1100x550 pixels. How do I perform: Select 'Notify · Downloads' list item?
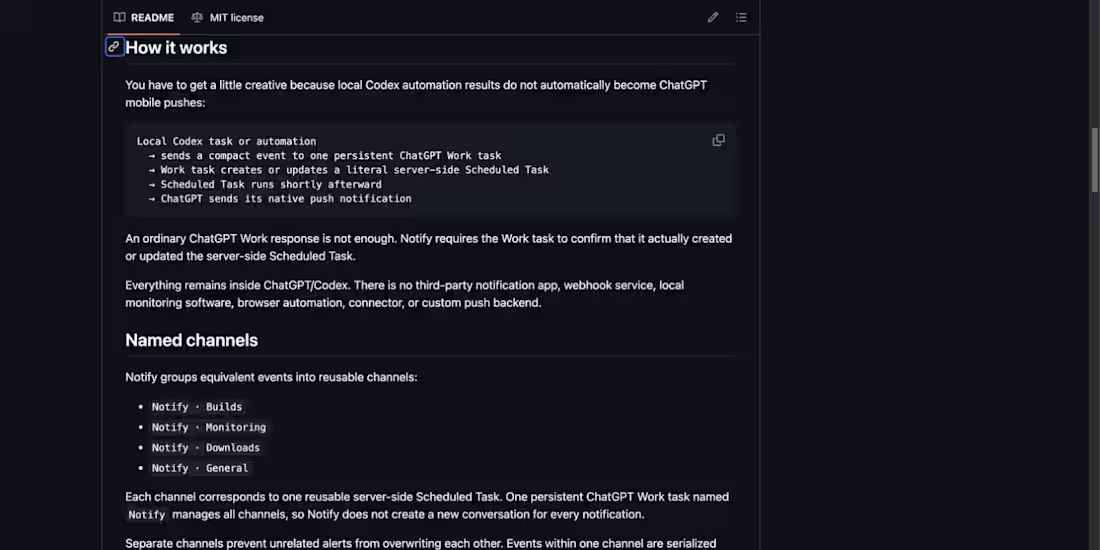[206, 448]
